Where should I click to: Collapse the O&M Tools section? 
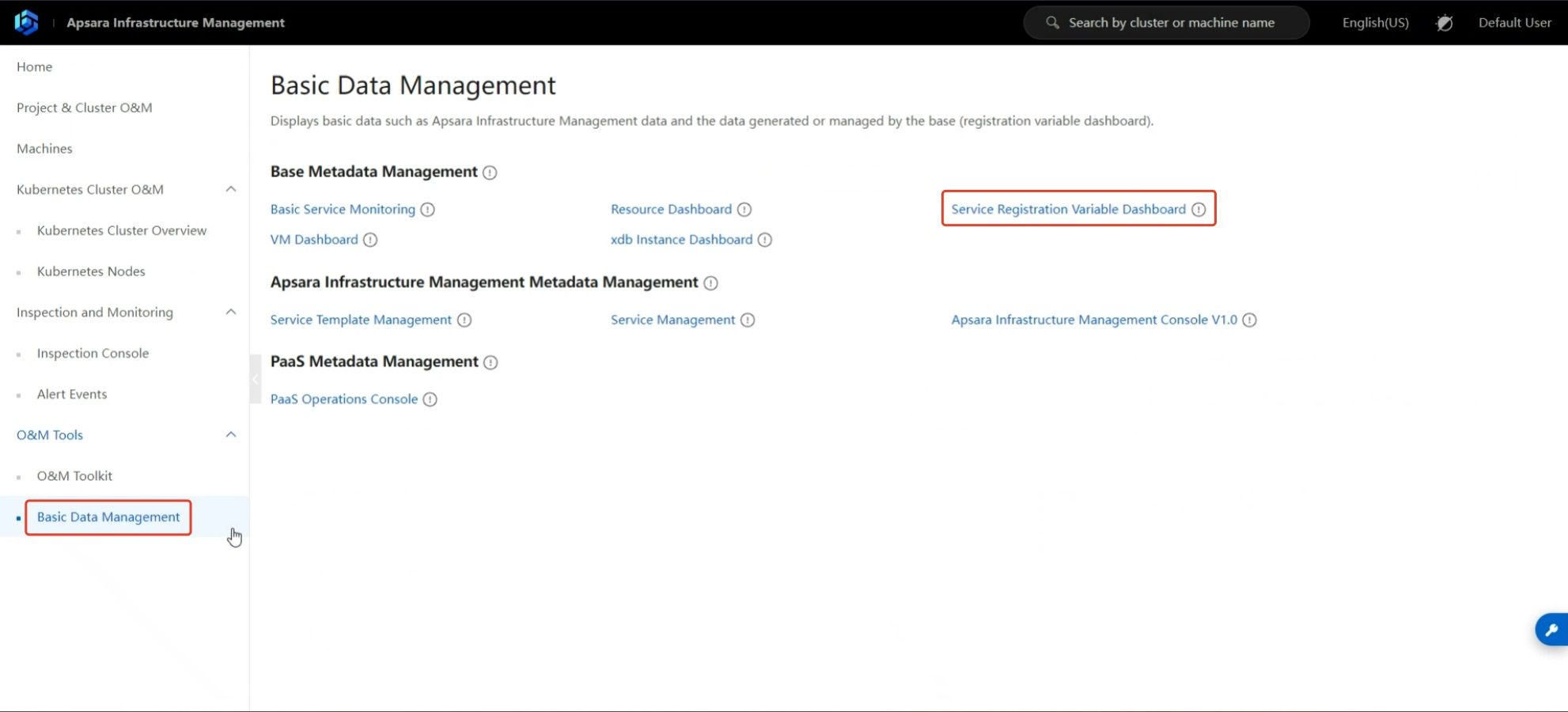tap(231, 434)
